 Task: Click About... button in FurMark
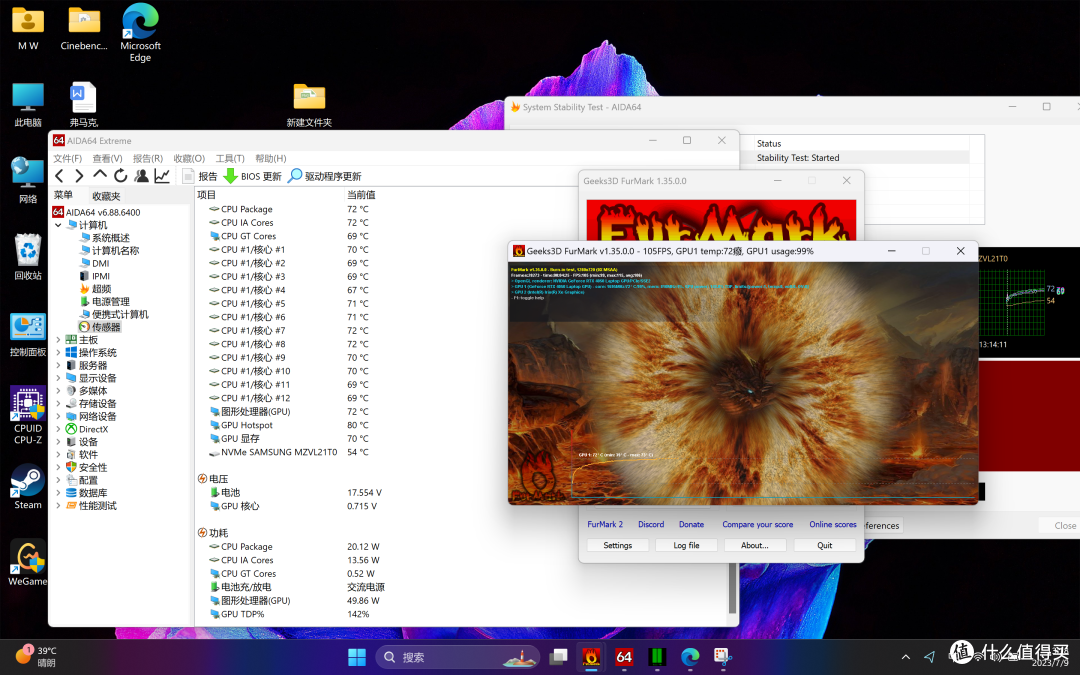pos(755,545)
